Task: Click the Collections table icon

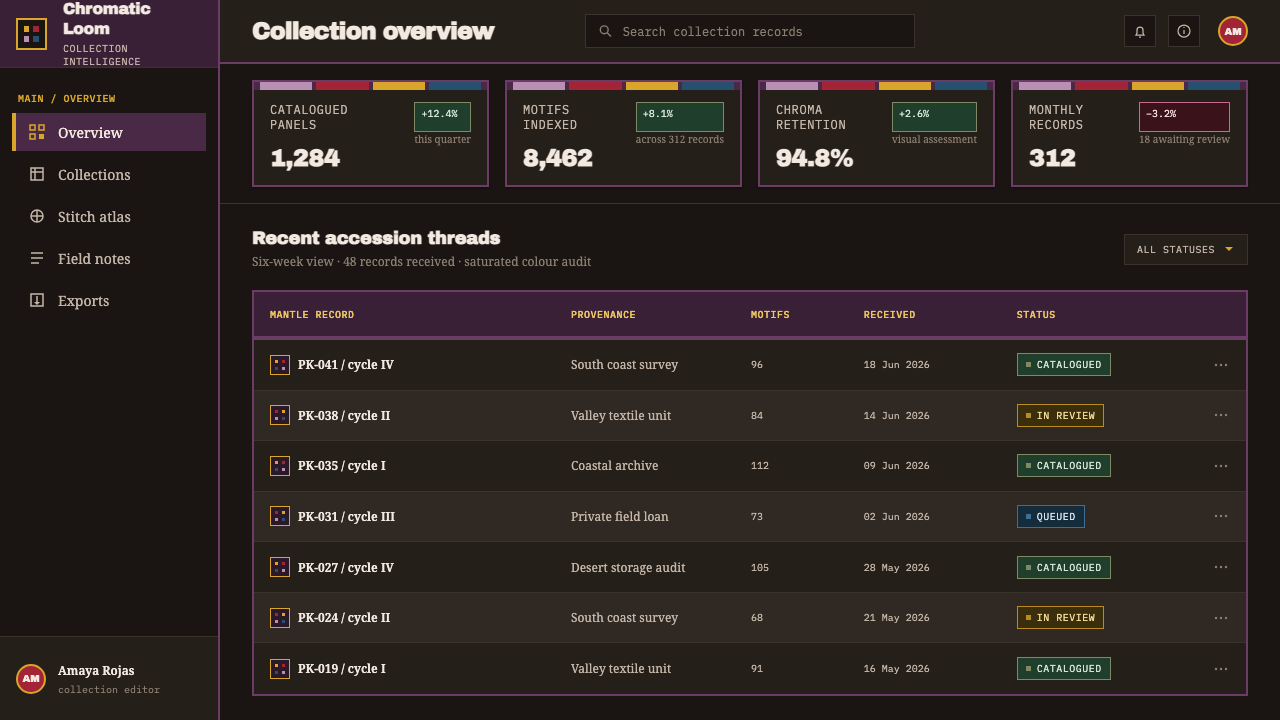Action: [37, 174]
